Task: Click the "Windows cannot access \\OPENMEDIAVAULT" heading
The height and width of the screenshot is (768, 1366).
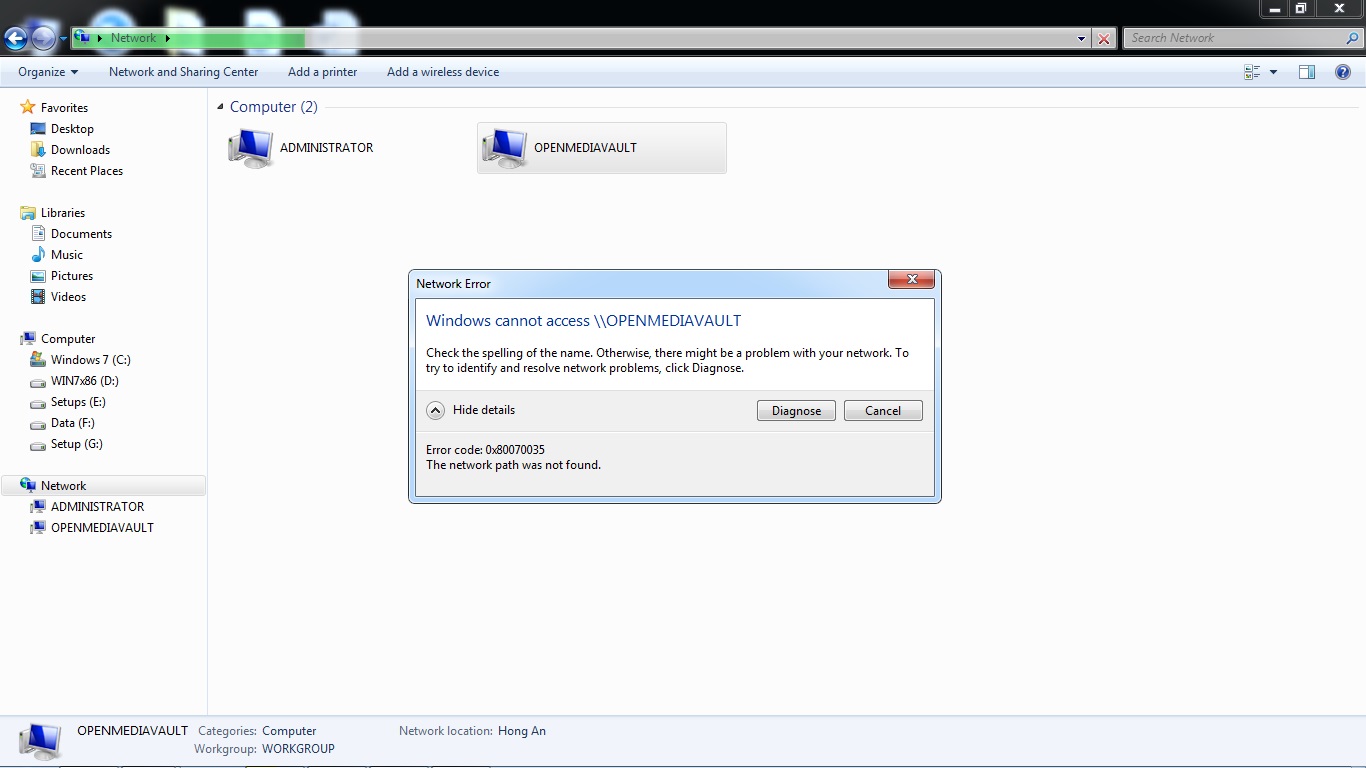Action: pyautogui.click(x=584, y=321)
